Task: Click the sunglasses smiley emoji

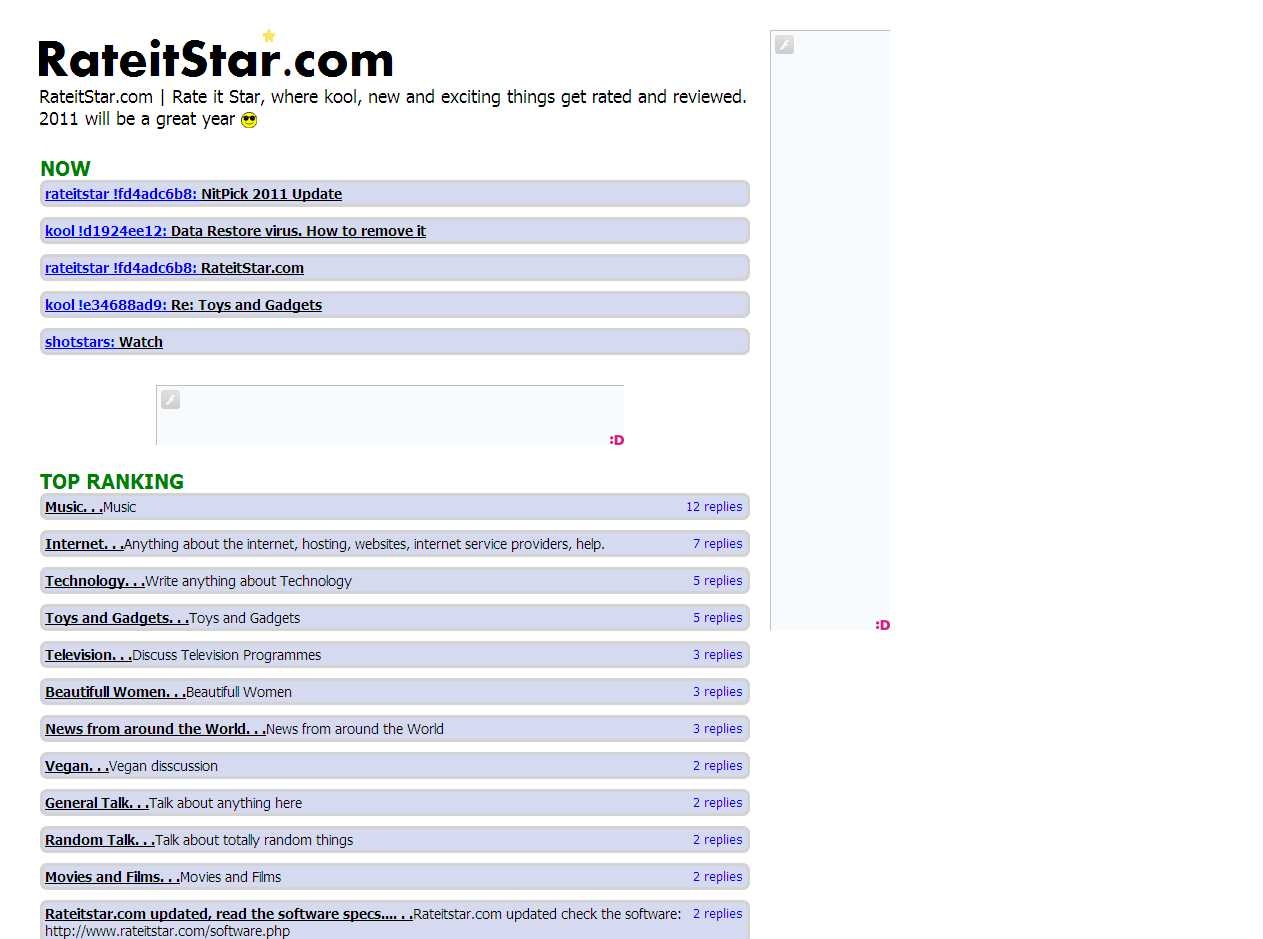Action: 249,120
